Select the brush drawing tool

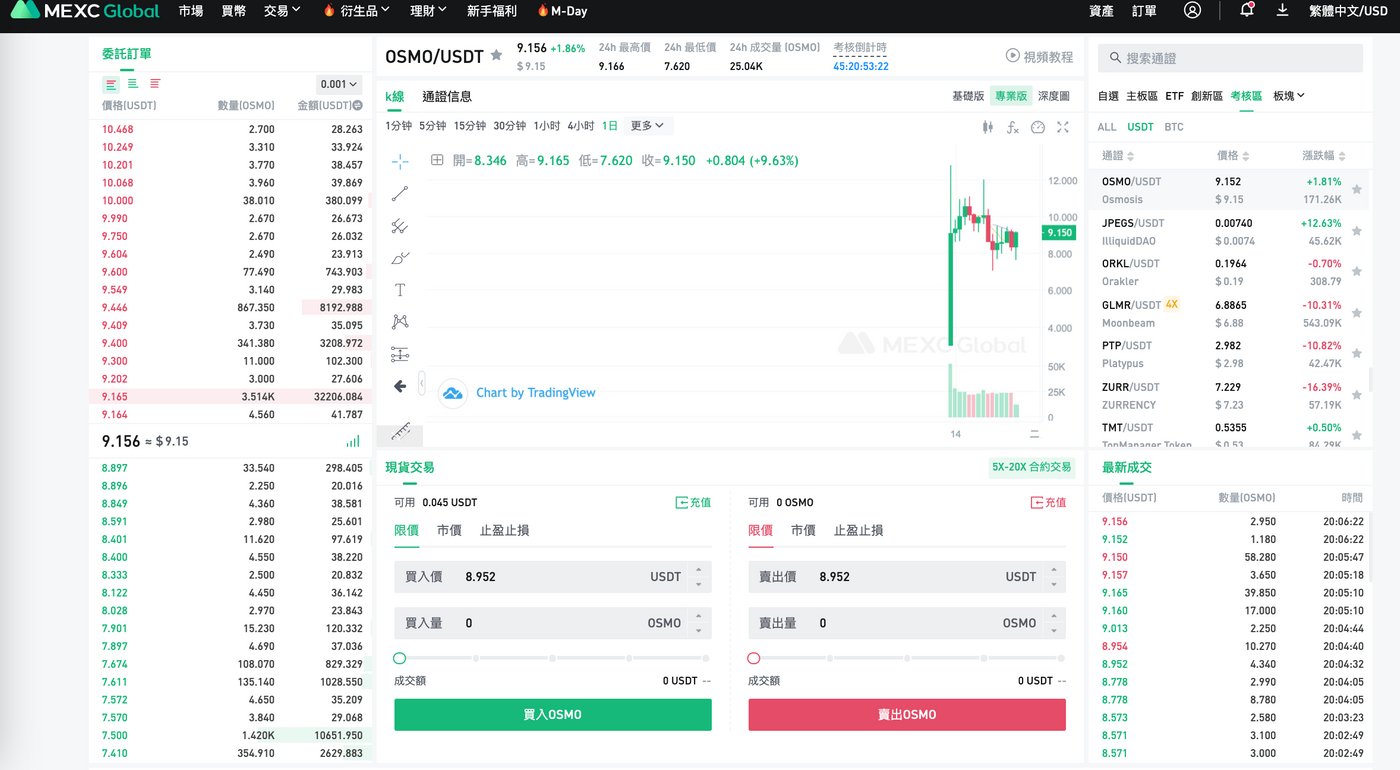pyautogui.click(x=400, y=258)
